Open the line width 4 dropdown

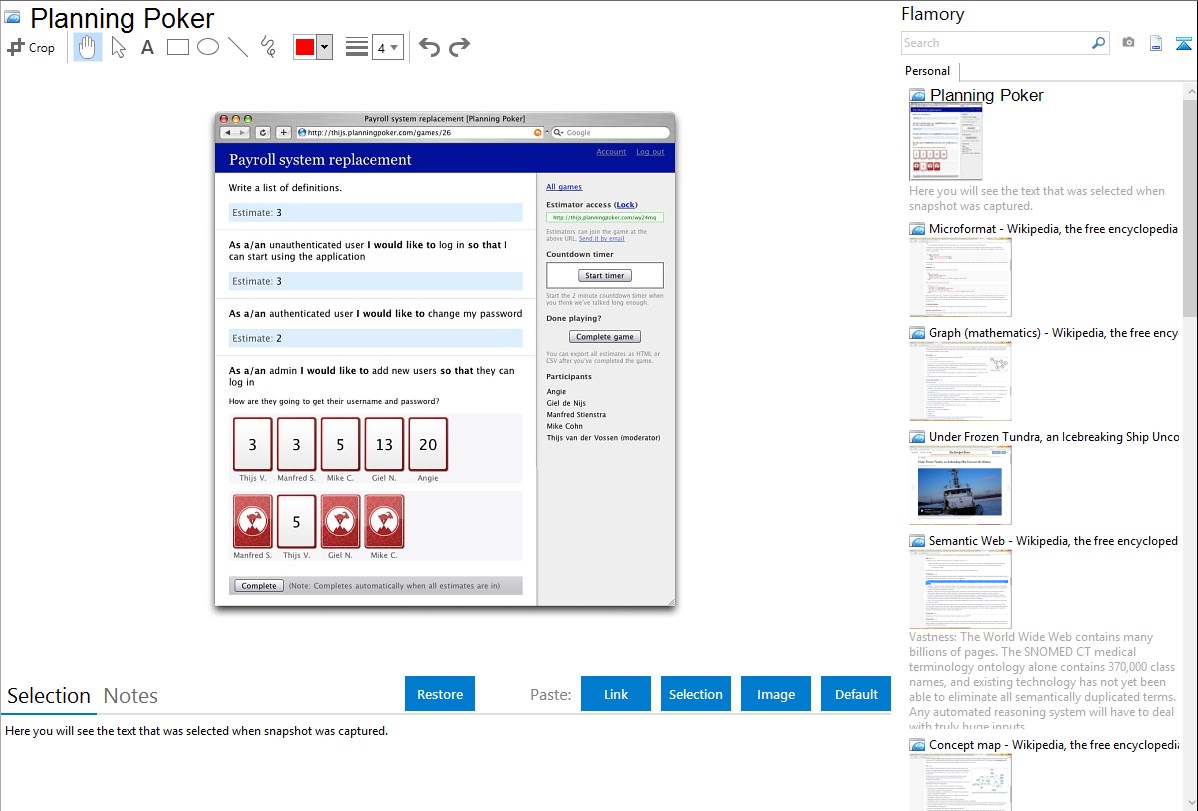click(x=387, y=47)
